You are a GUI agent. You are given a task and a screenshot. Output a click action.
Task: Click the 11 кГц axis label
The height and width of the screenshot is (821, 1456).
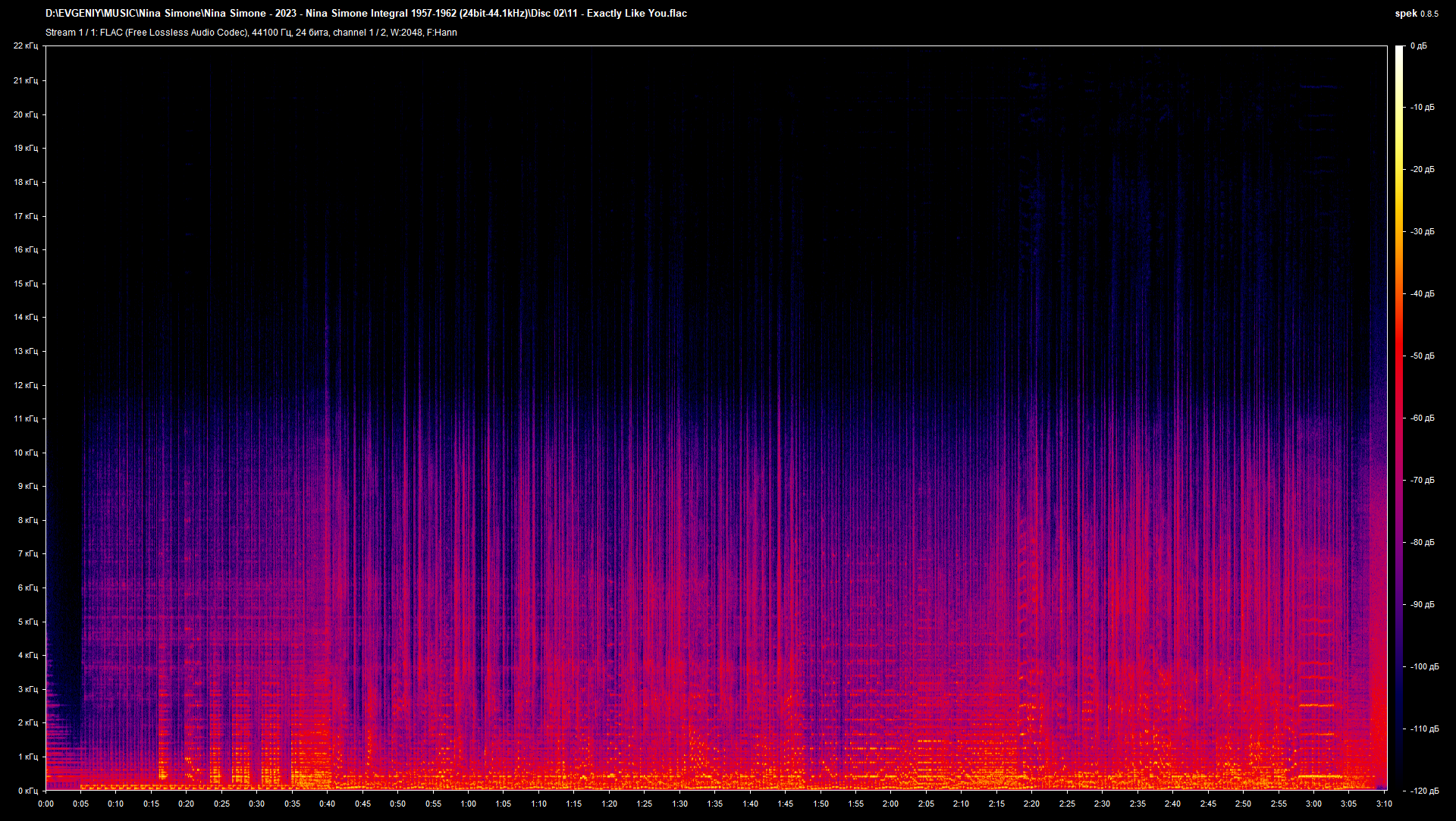coord(27,418)
